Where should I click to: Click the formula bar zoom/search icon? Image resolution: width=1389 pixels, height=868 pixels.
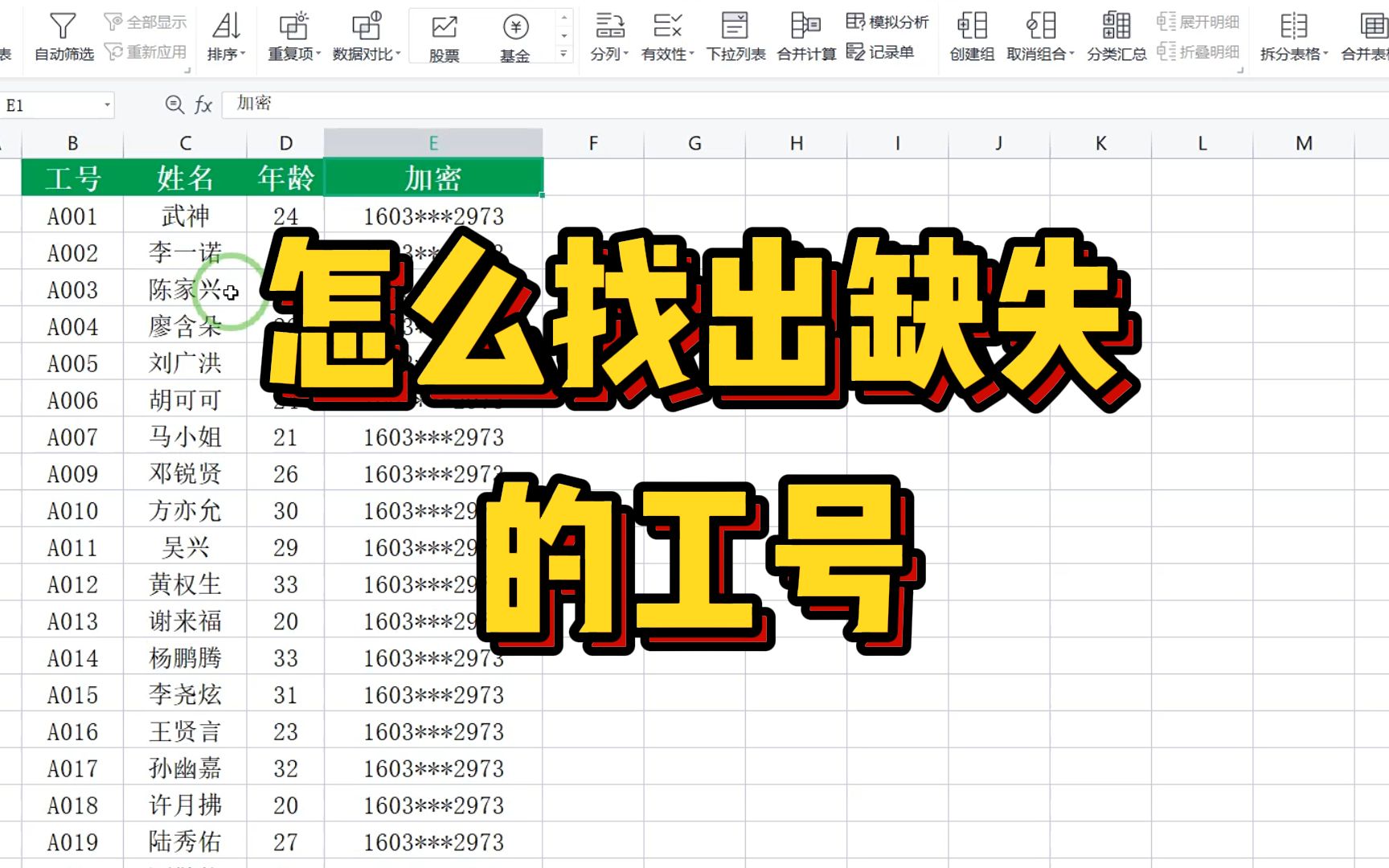[x=174, y=104]
